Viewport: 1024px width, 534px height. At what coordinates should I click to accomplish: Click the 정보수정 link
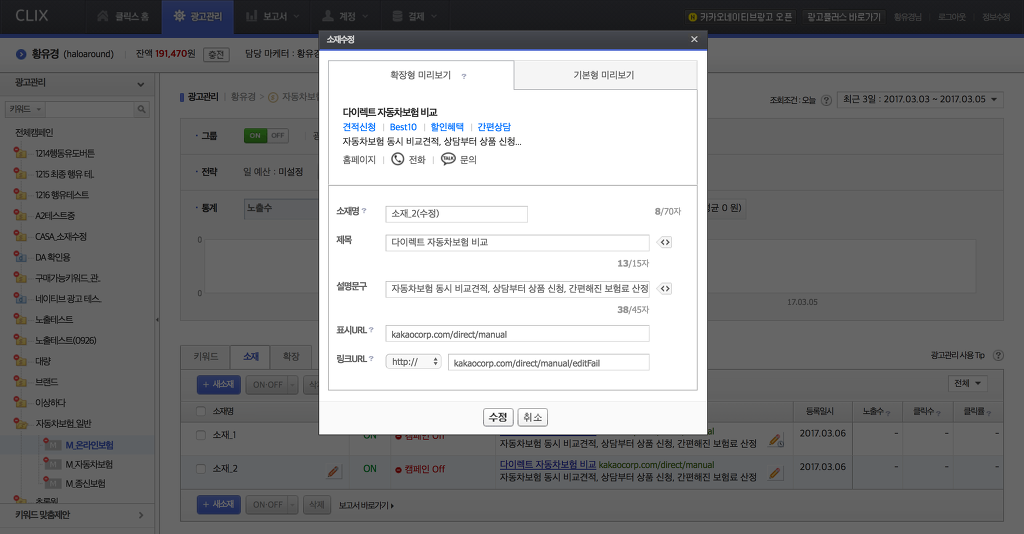pos(996,17)
